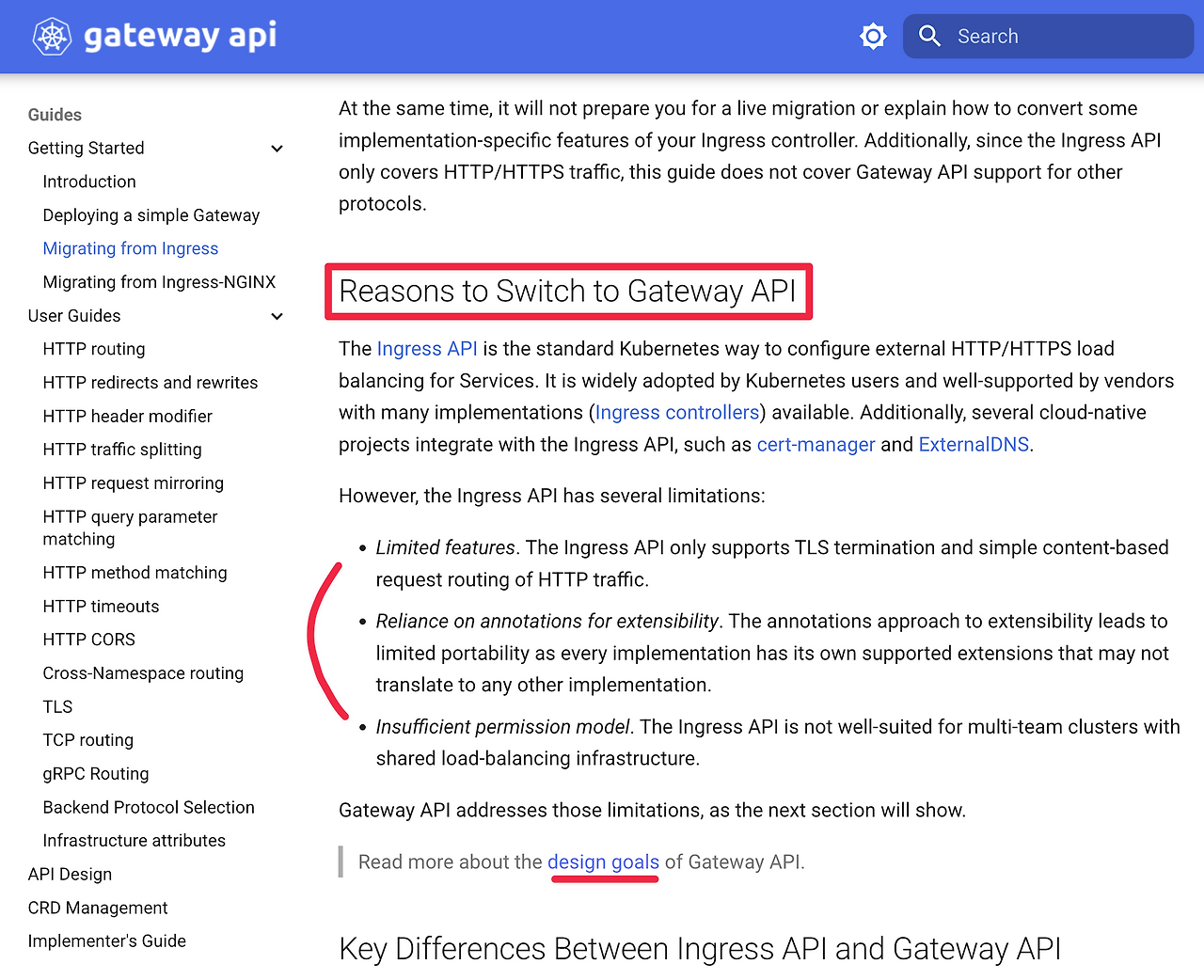
Task: Open Implementer's Guide section
Action: tap(107, 941)
